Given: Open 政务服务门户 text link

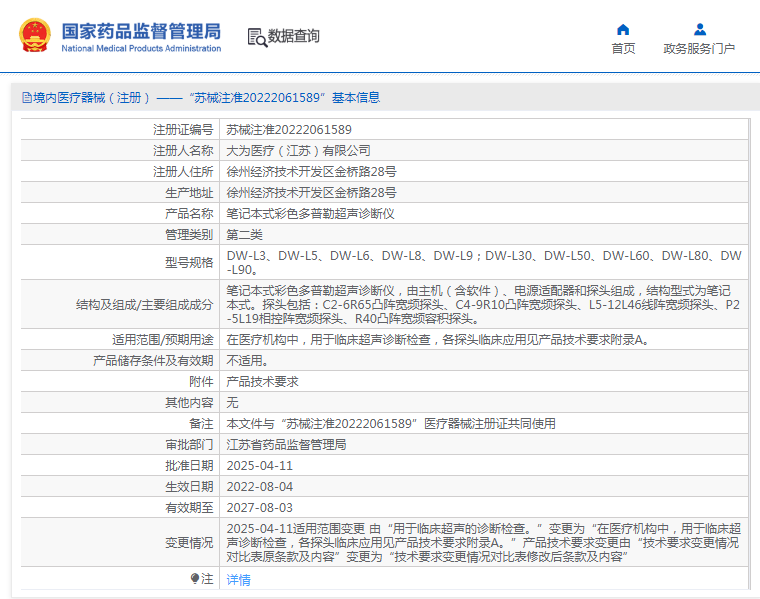Looking at the screenshot, I should pos(699,48).
